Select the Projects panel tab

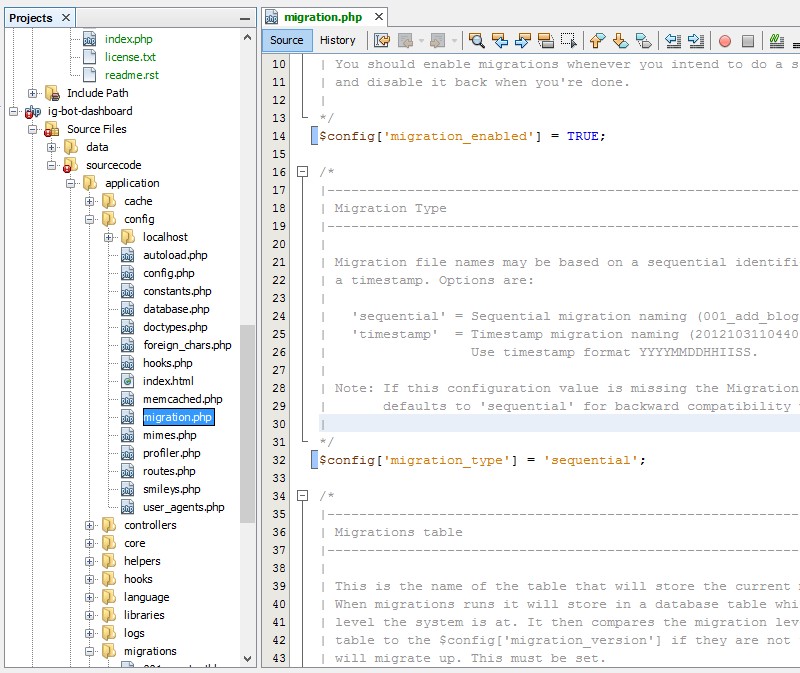31,18
